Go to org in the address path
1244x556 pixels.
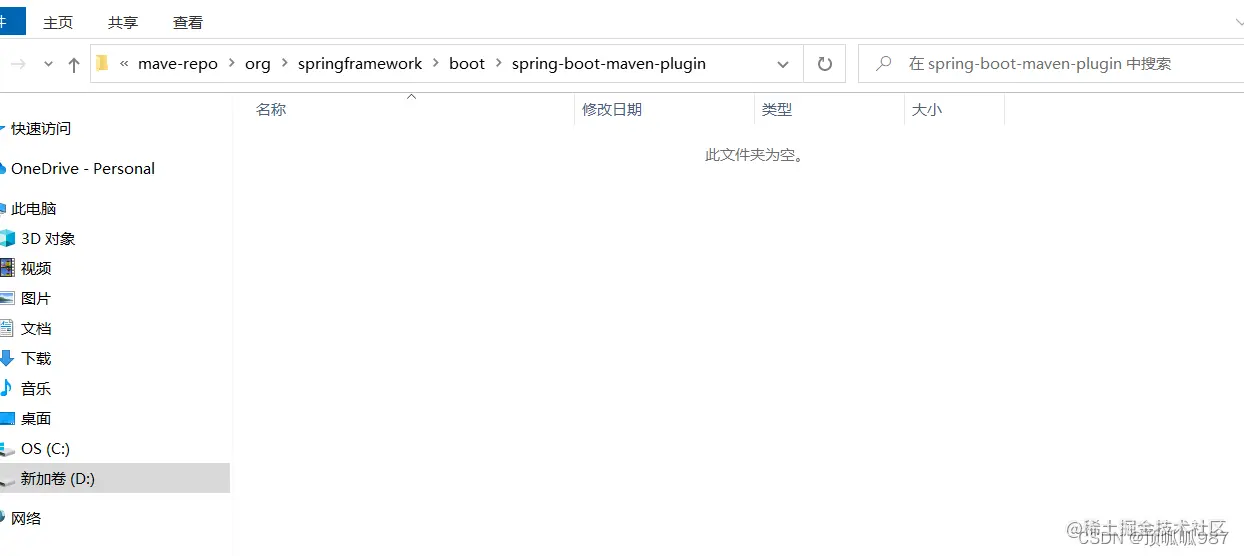(258, 64)
